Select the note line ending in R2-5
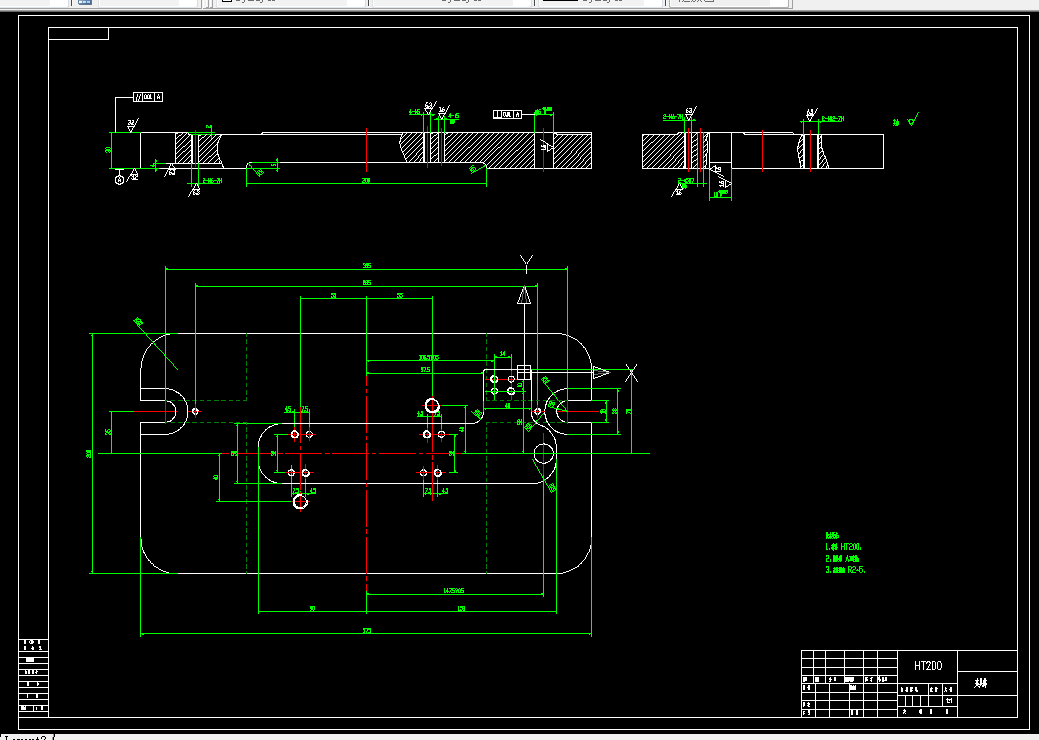The width and height of the screenshot is (1039, 740). coord(846,570)
